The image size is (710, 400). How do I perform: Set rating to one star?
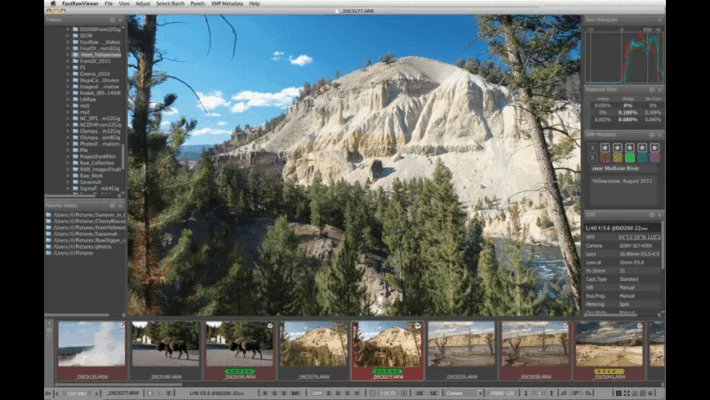[x=605, y=148]
